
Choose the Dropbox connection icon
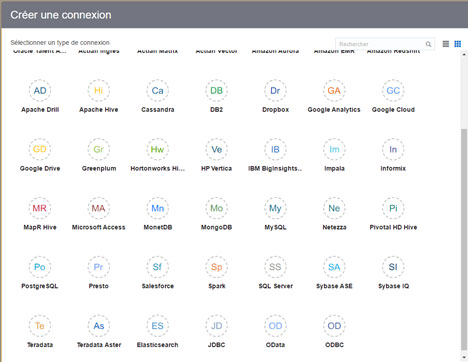[275, 90]
